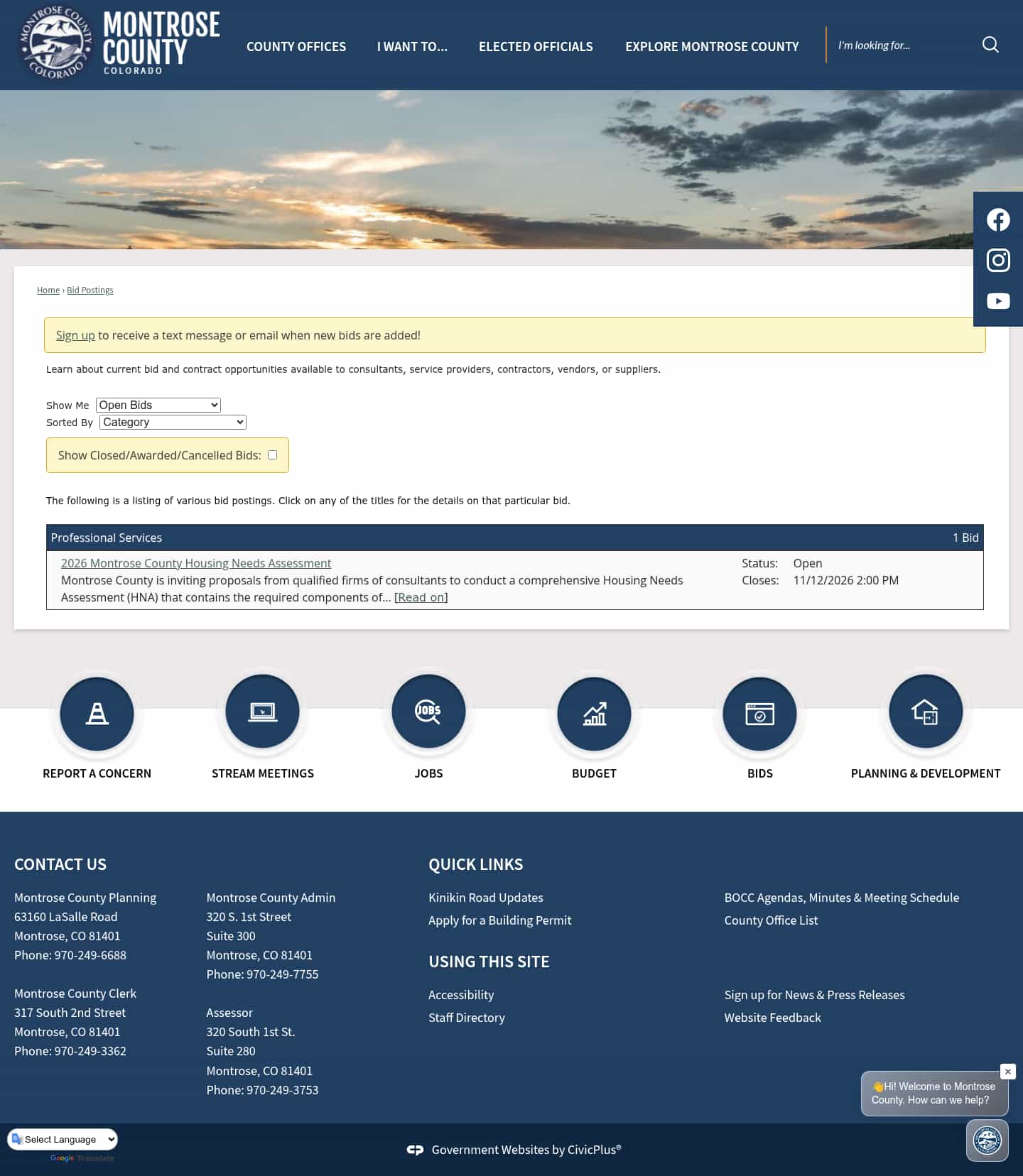This screenshot has width=1023, height=1176.
Task: Click the search magnifier icon
Action: 990,45
